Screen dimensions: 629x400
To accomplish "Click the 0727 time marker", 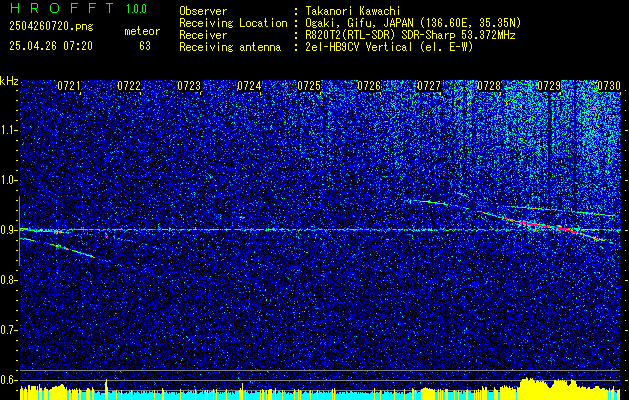I will tap(429, 86).
